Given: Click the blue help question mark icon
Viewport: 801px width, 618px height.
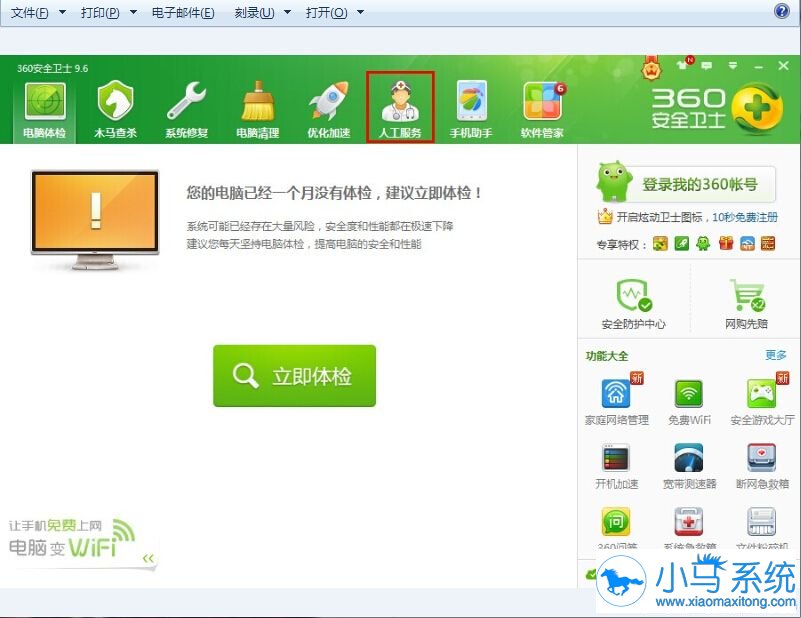Looking at the screenshot, I should coord(782,11).
